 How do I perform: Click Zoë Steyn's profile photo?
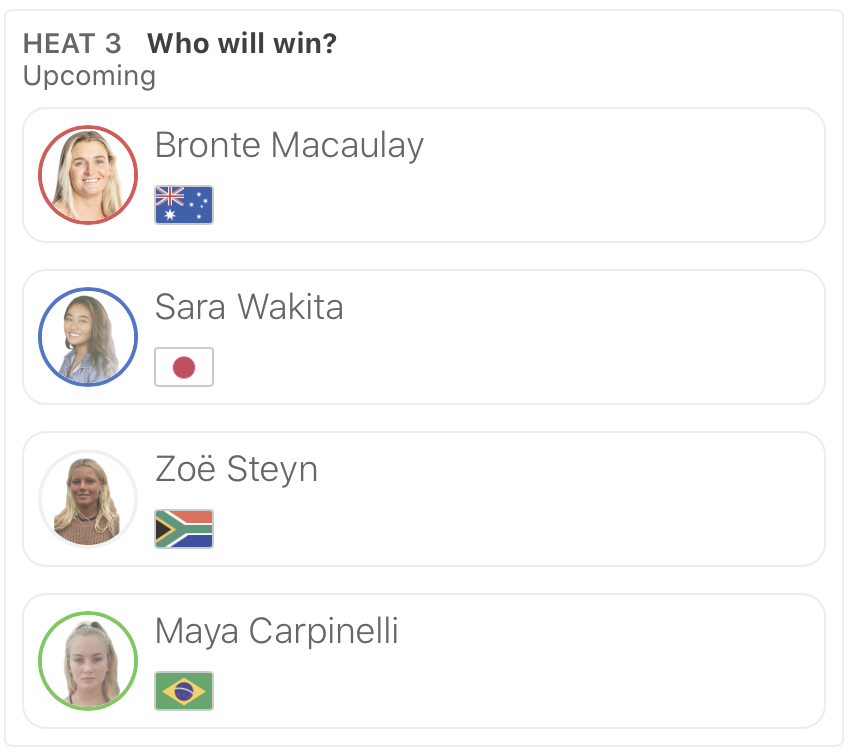tap(88, 499)
